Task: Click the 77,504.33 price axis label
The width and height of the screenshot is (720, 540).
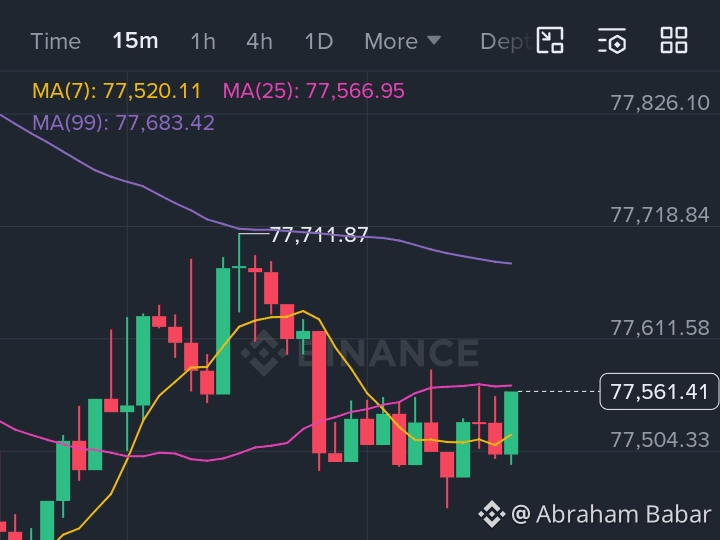Action: click(x=660, y=440)
